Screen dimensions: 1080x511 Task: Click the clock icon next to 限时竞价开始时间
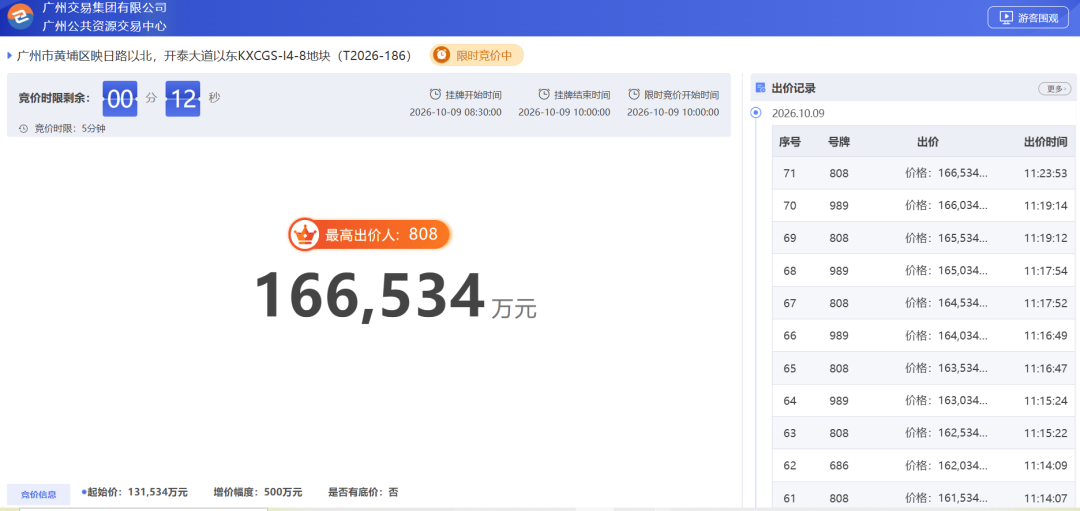point(634,94)
